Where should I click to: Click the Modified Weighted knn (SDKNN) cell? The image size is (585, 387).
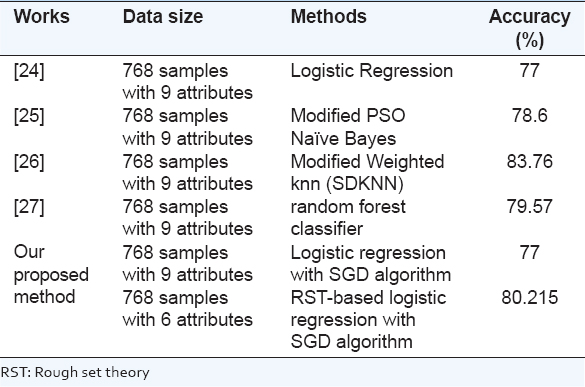tap(367, 173)
